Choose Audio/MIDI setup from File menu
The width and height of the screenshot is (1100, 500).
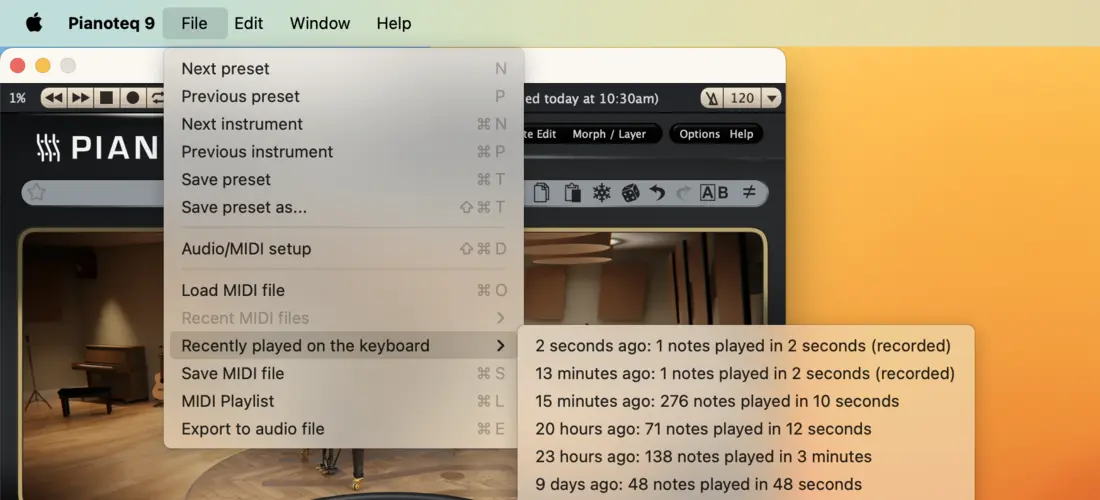pos(246,249)
